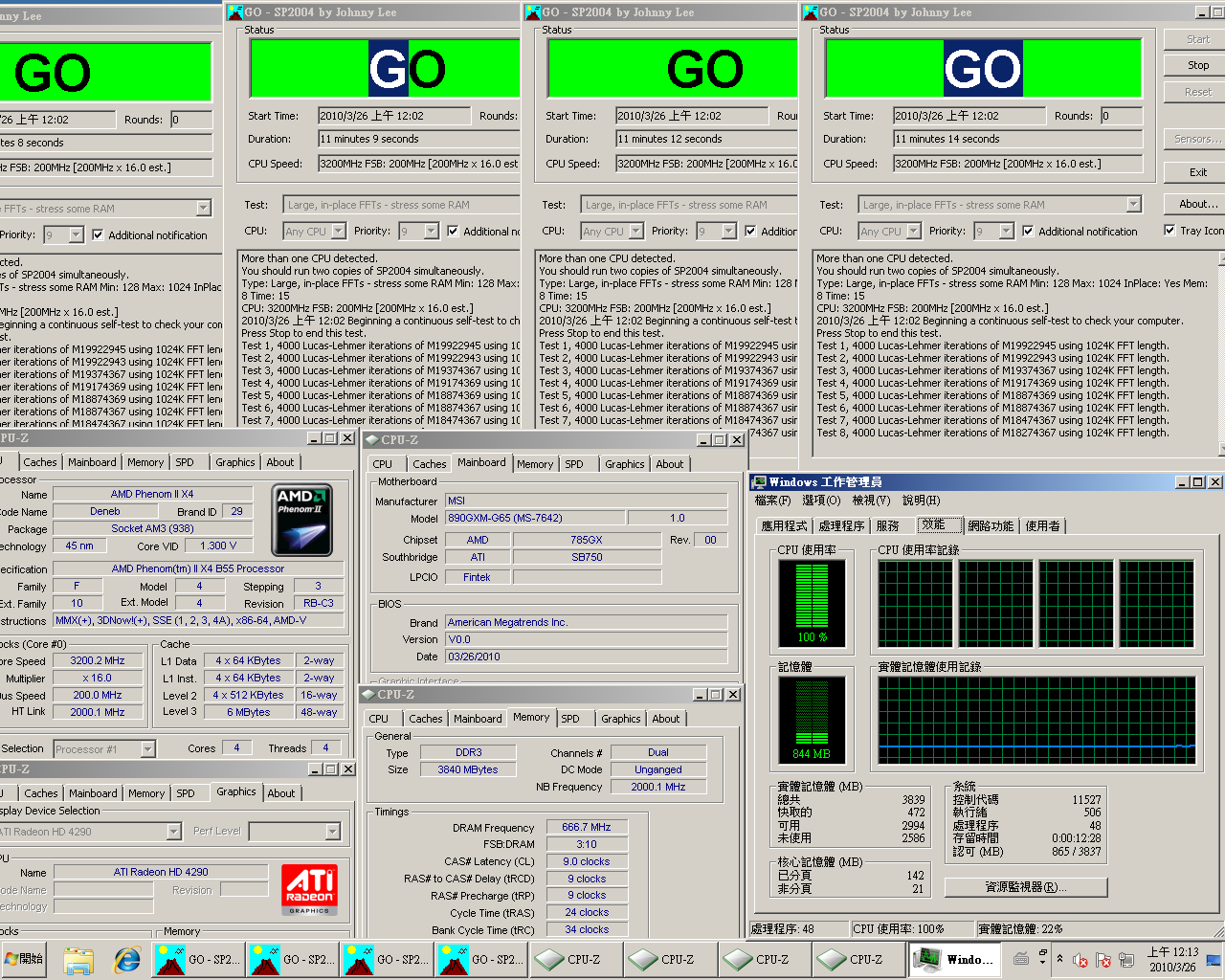Viewport: 1225px width, 980px height.
Task: Toggle Additional notification in the 8 seconds SP2004 window
Action: tap(98, 234)
